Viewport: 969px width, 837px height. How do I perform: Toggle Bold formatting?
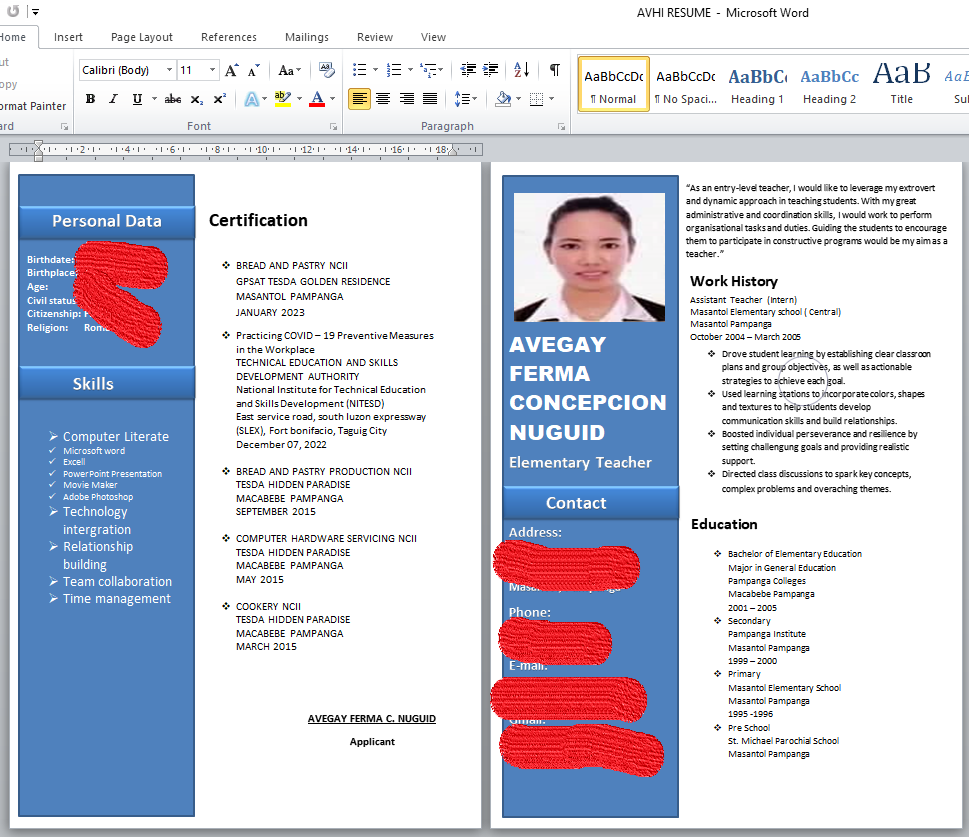pos(90,99)
